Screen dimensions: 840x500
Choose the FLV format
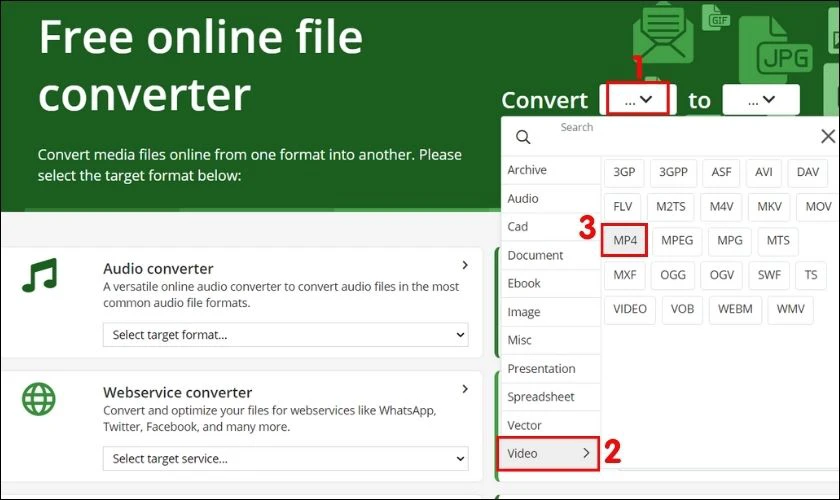622,206
